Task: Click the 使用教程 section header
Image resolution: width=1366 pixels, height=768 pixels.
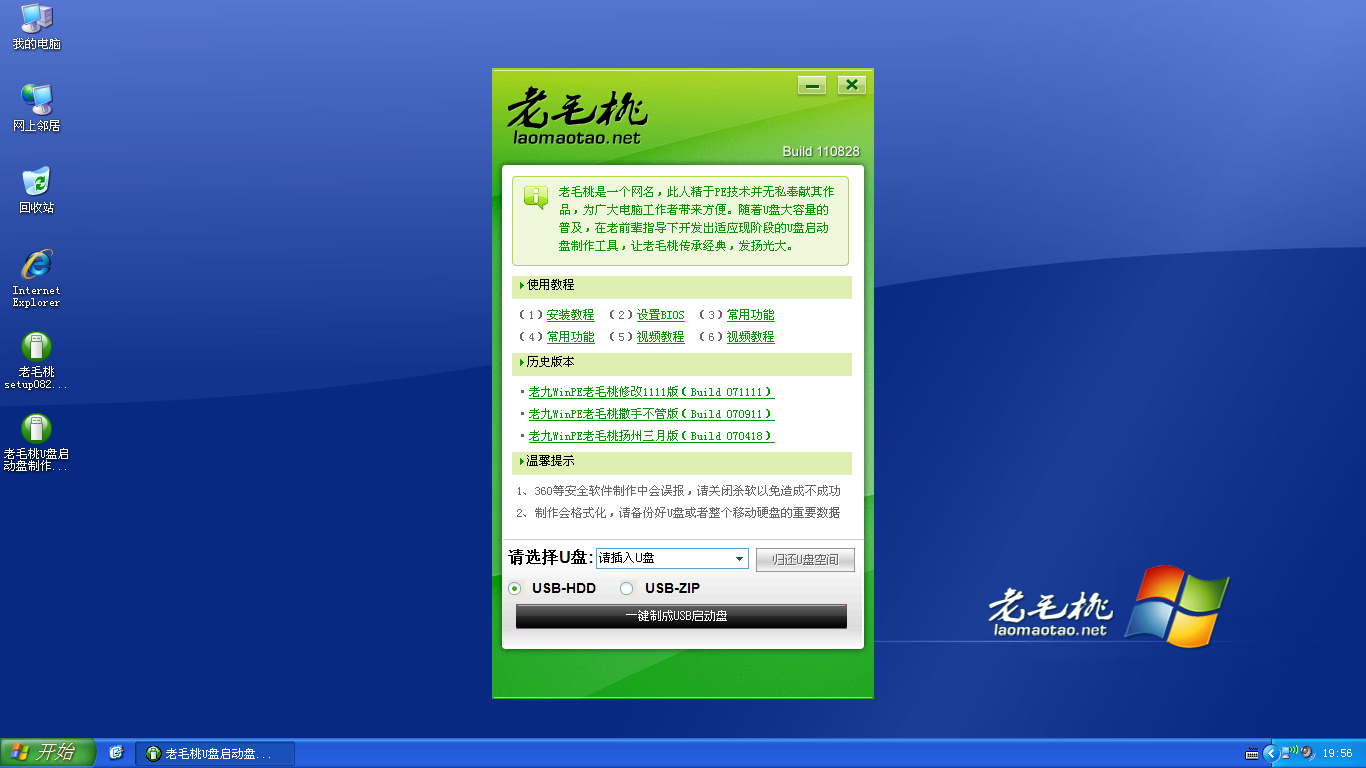Action: click(681, 286)
